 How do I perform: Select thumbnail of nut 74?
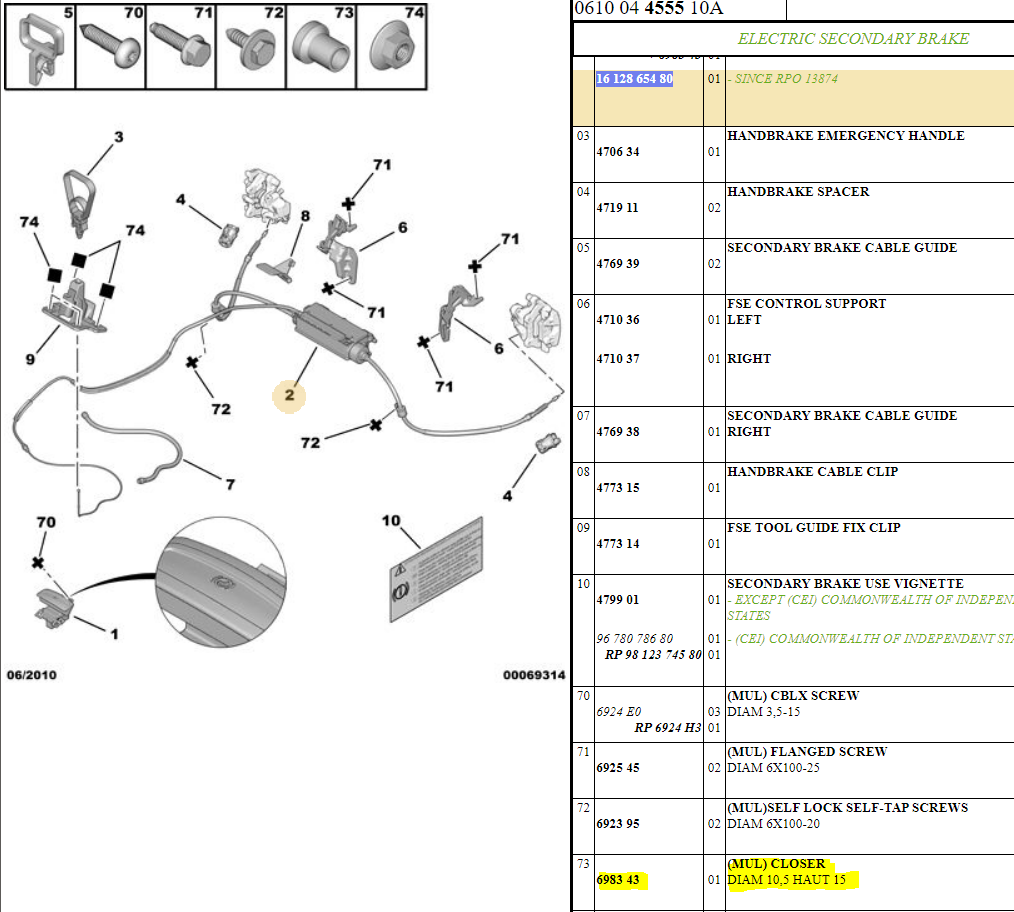point(391,47)
